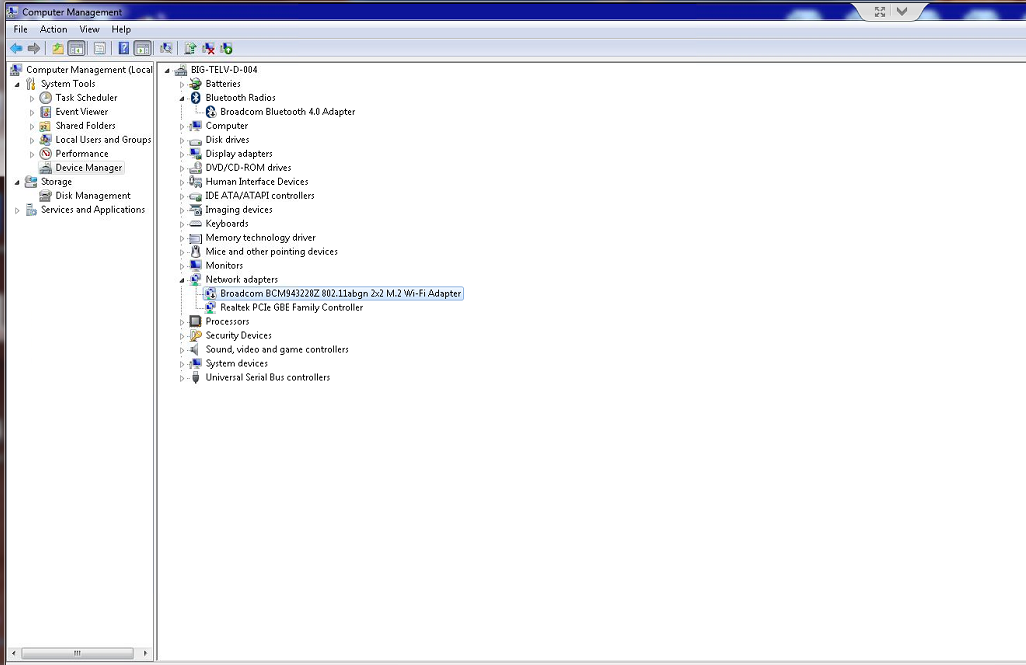Click the Scan for hardware changes icon

pyautogui.click(x=166, y=48)
